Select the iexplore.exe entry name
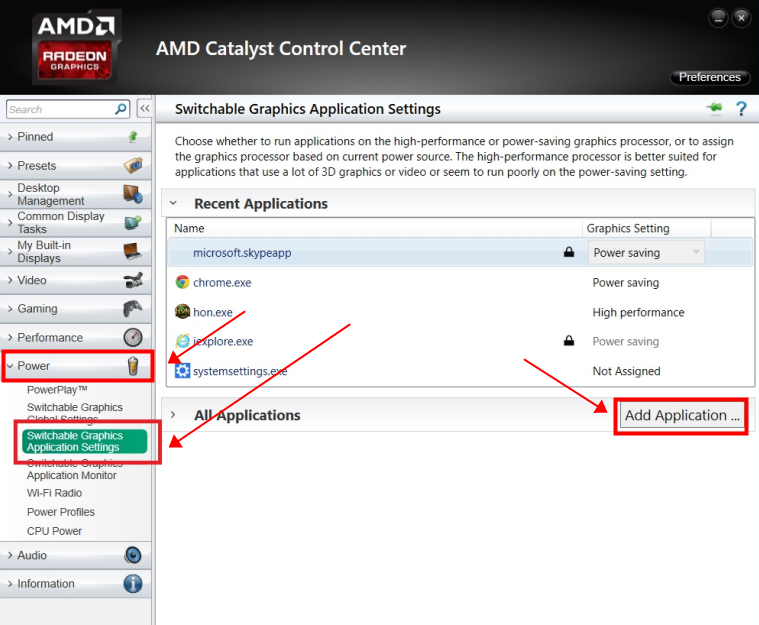Screen dimensions: 759x625 [x=223, y=342]
